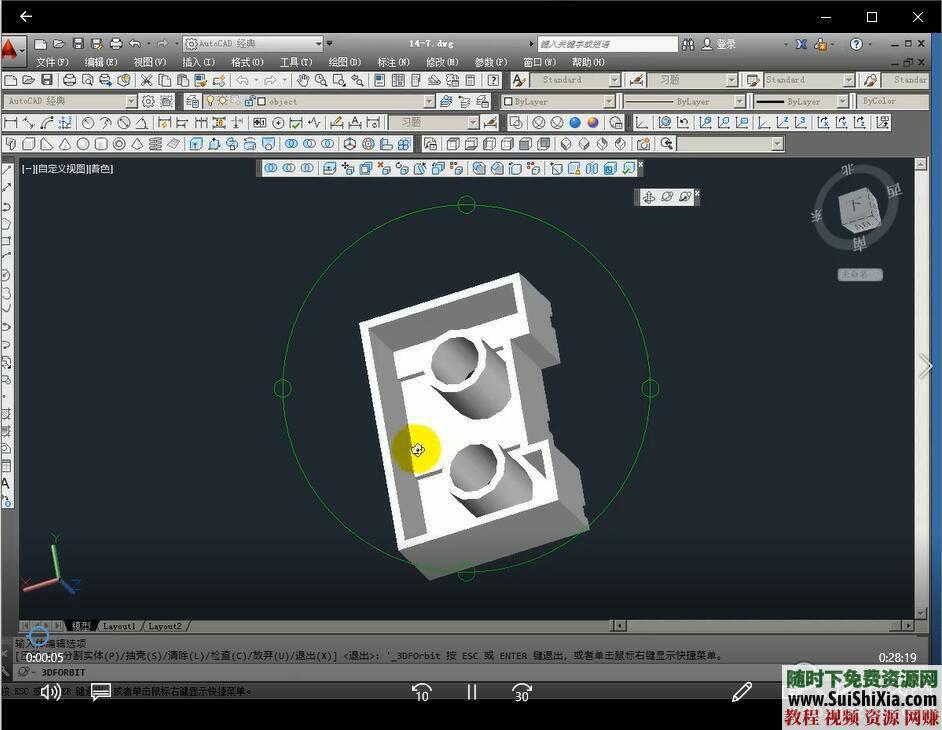942x730 pixels.
Task: Open the layer selection dropdown
Action: [429, 101]
